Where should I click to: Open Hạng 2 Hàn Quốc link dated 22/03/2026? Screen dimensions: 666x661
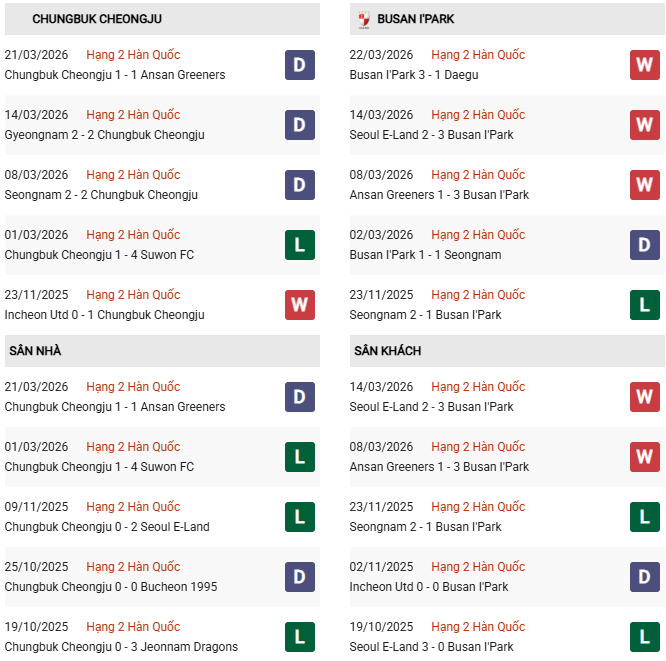478,55
